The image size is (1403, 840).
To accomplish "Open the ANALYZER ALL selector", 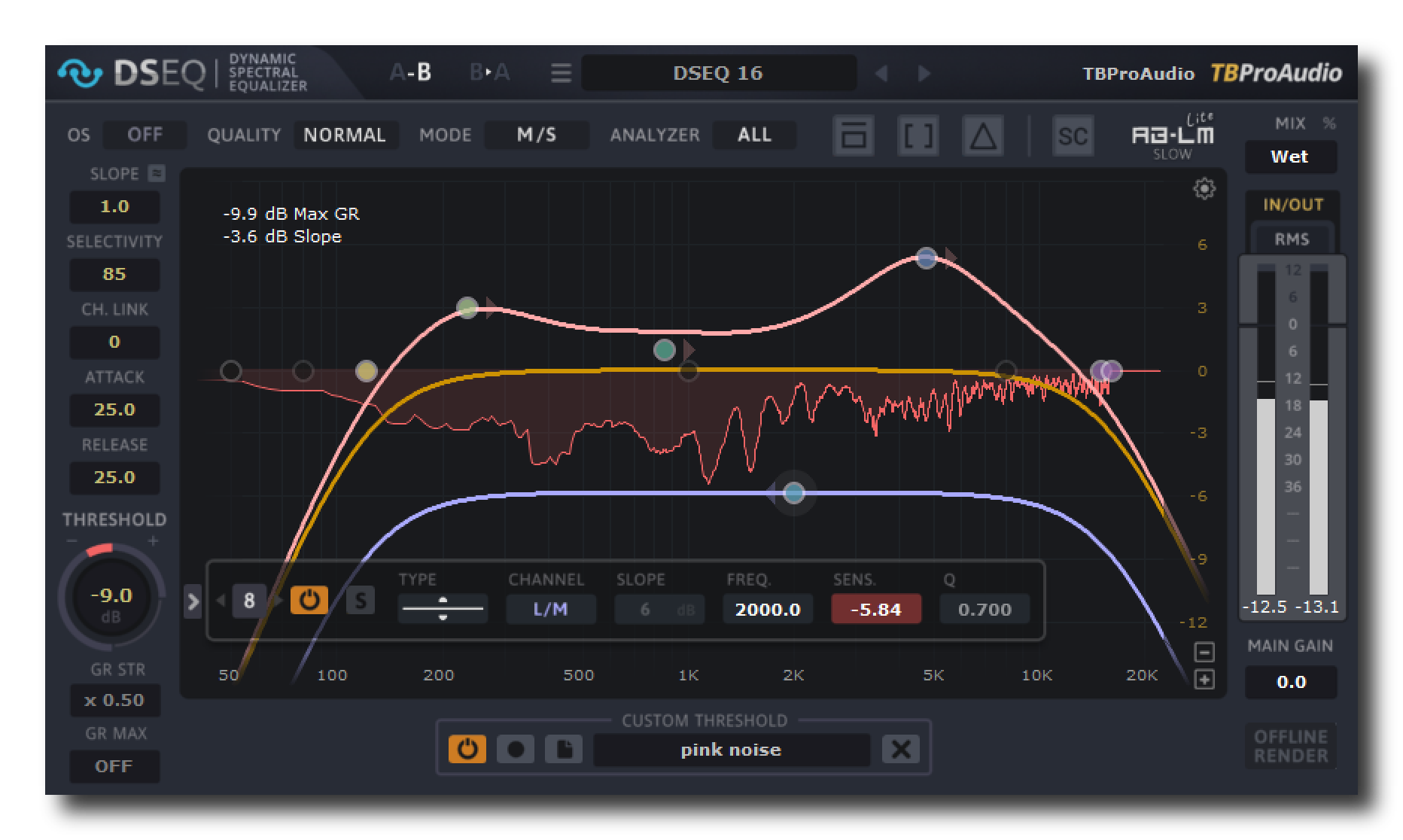I will point(754,135).
